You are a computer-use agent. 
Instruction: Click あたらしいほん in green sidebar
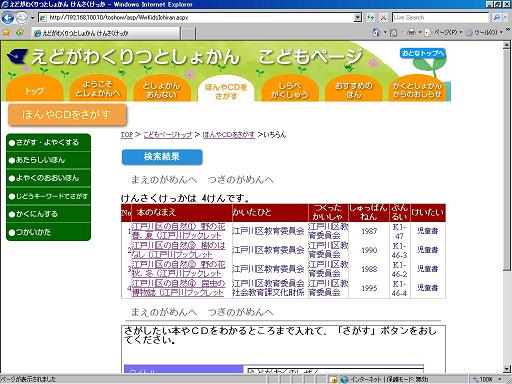click(x=48, y=160)
